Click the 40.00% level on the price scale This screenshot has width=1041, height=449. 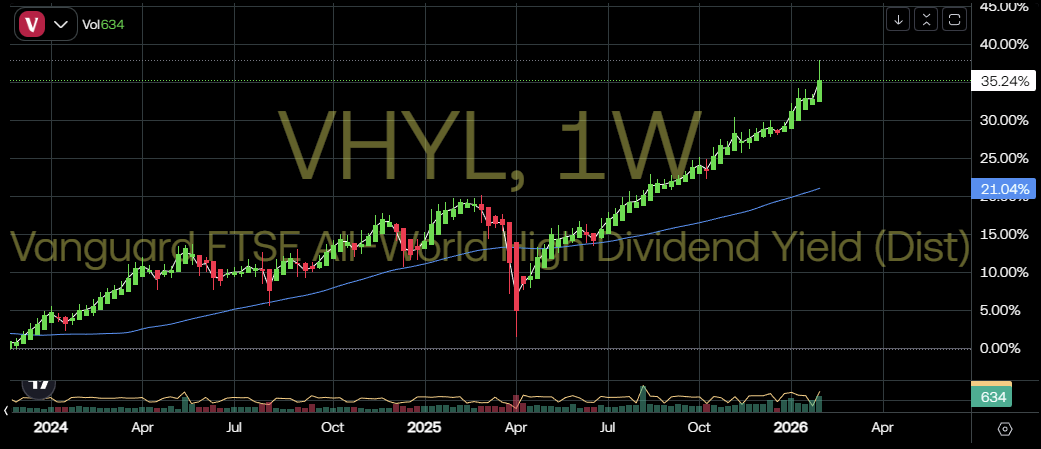(x=1001, y=44)
